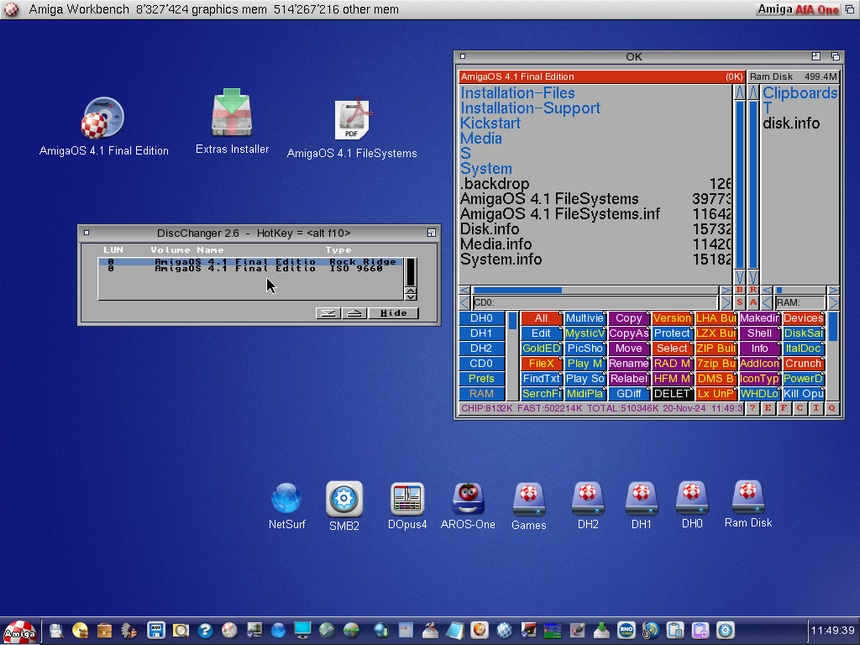Click the ? help button in DOpus status bar
The height and width of the screenshot is (645, 860).
click(752, 408)
